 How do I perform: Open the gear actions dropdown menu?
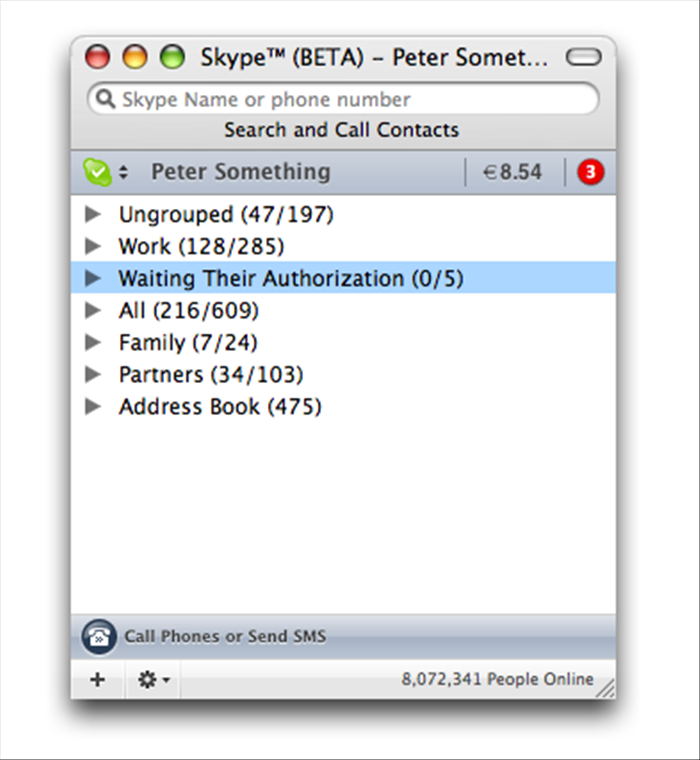[153, 680]
